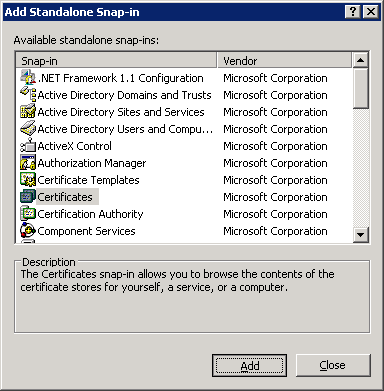Choose the Active Directory Sites and Services icon
The height and width of the screenshot is (391, 384).
pos(28,112)
